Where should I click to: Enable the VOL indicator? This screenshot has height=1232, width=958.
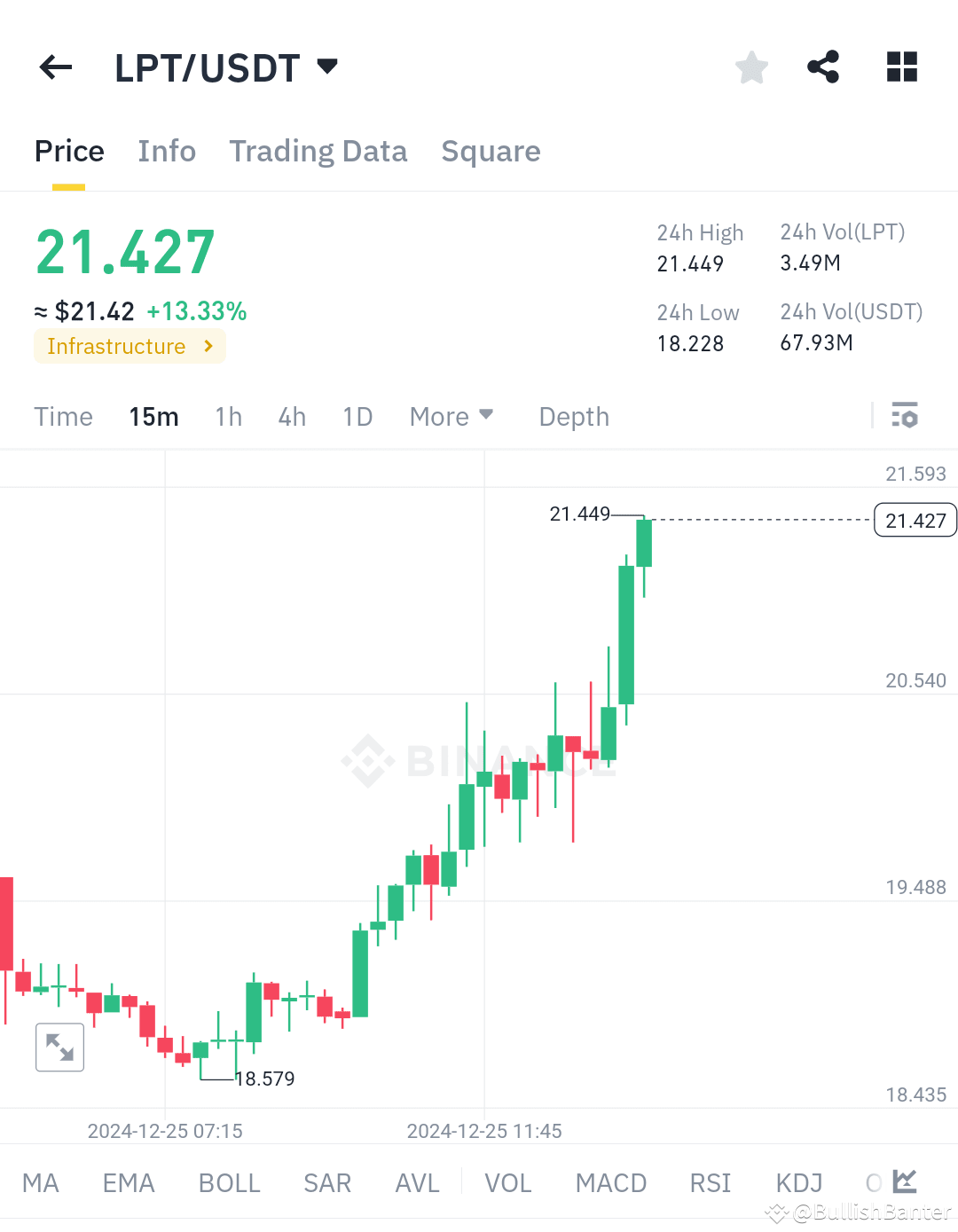(x=506, y=1183)
